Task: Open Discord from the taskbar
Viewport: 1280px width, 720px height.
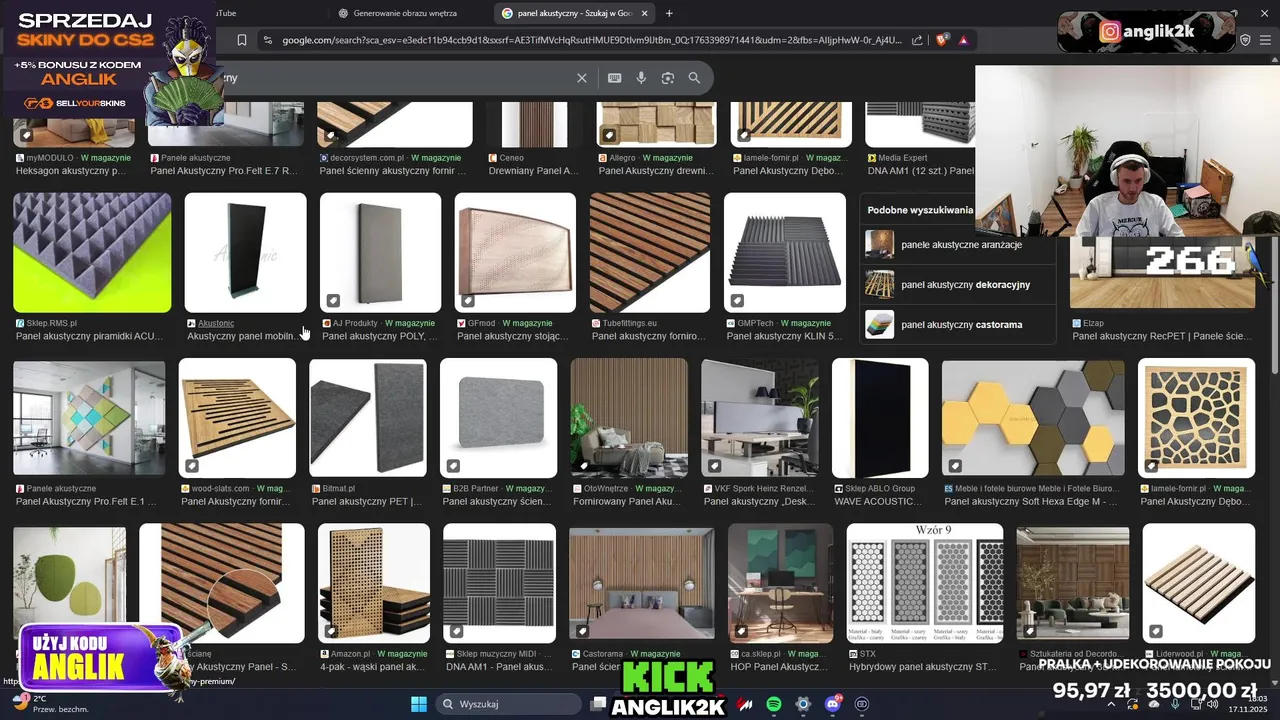Action: pyautogui.click(x=833, y=704)
